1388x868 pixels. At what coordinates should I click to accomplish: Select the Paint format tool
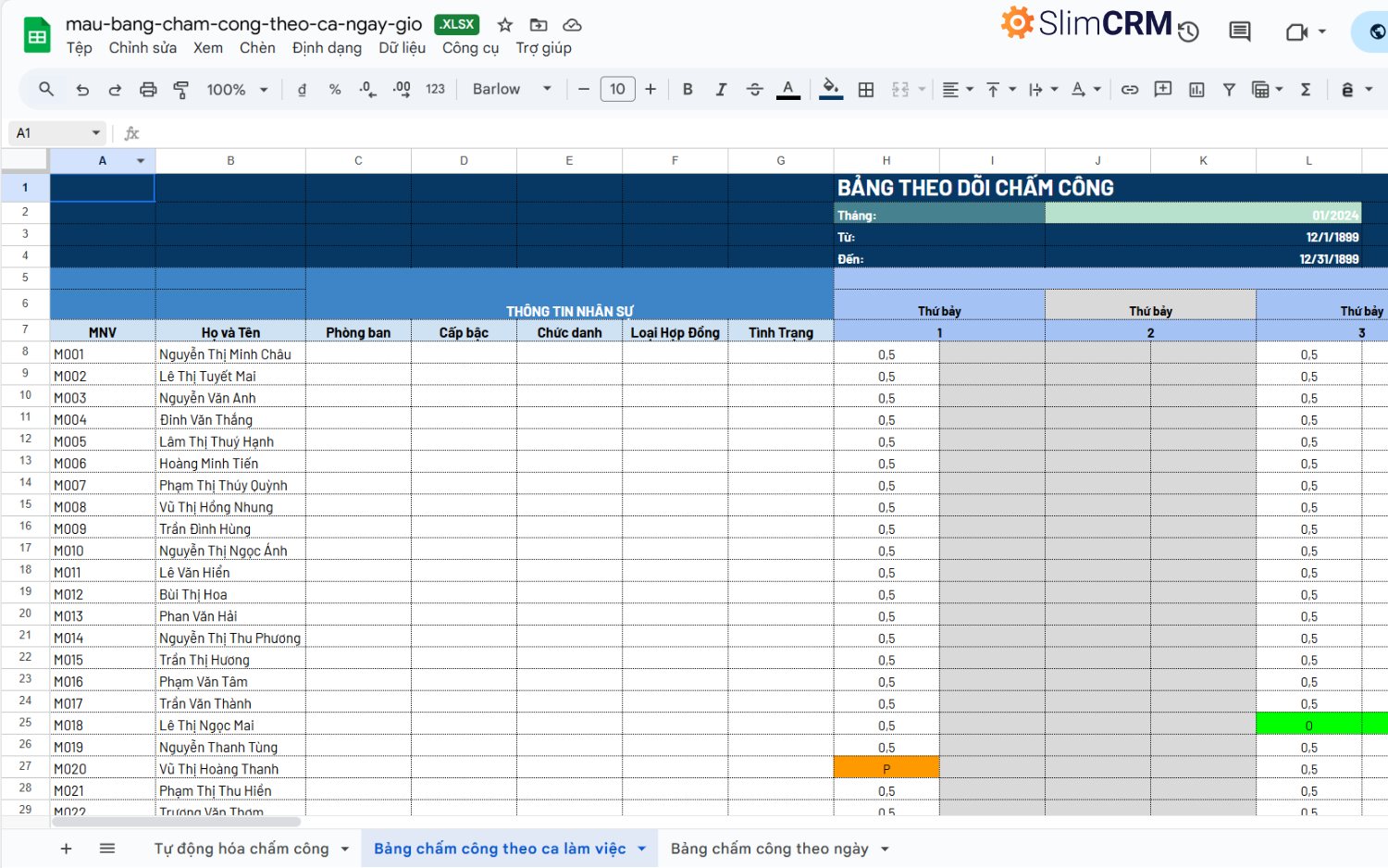(x=181, y=90)
